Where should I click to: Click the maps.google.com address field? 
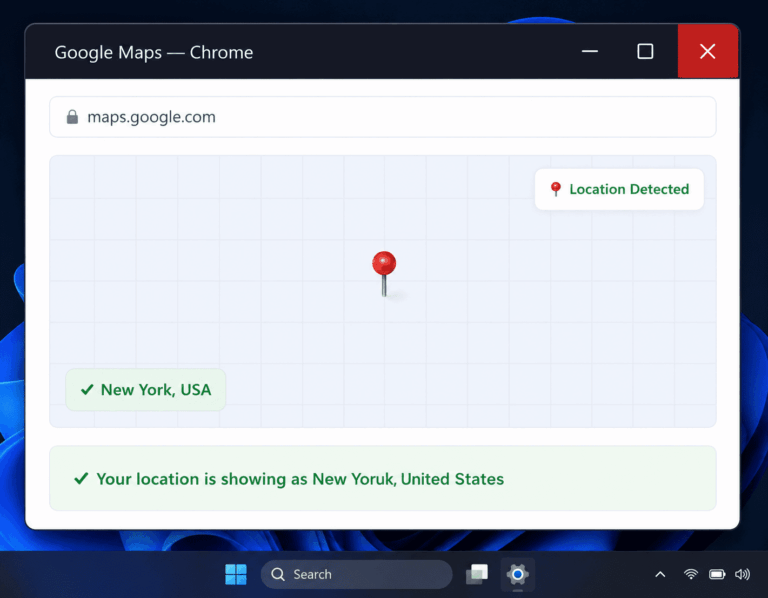click(383, 117)
